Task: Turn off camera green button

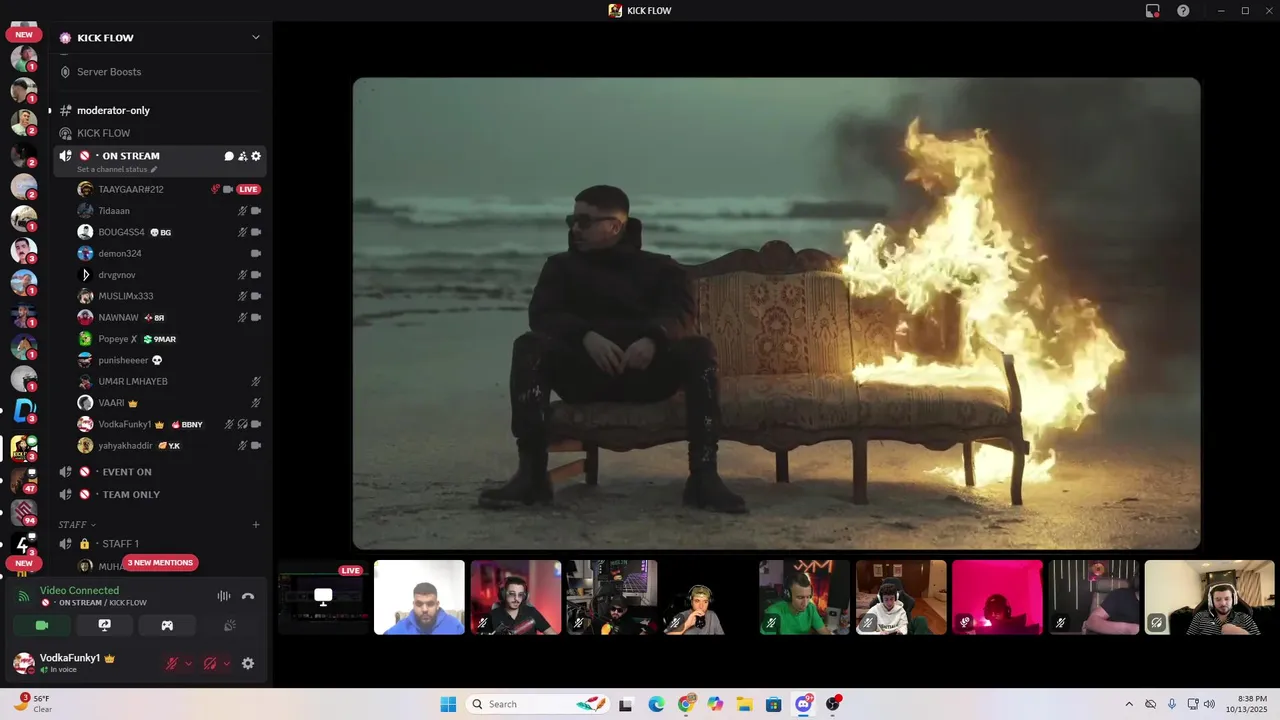Action: click(42, 625)
